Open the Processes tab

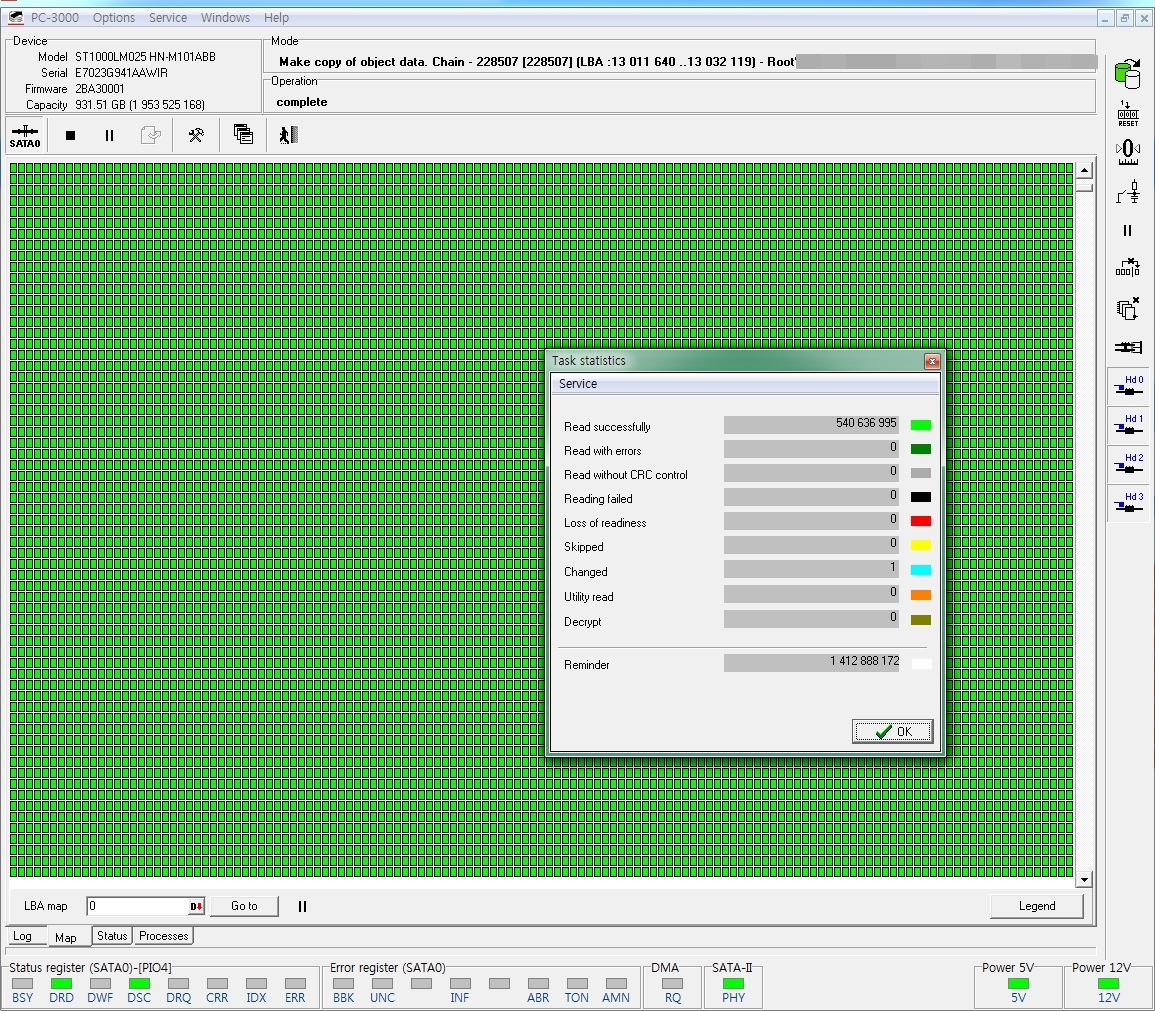163,936
